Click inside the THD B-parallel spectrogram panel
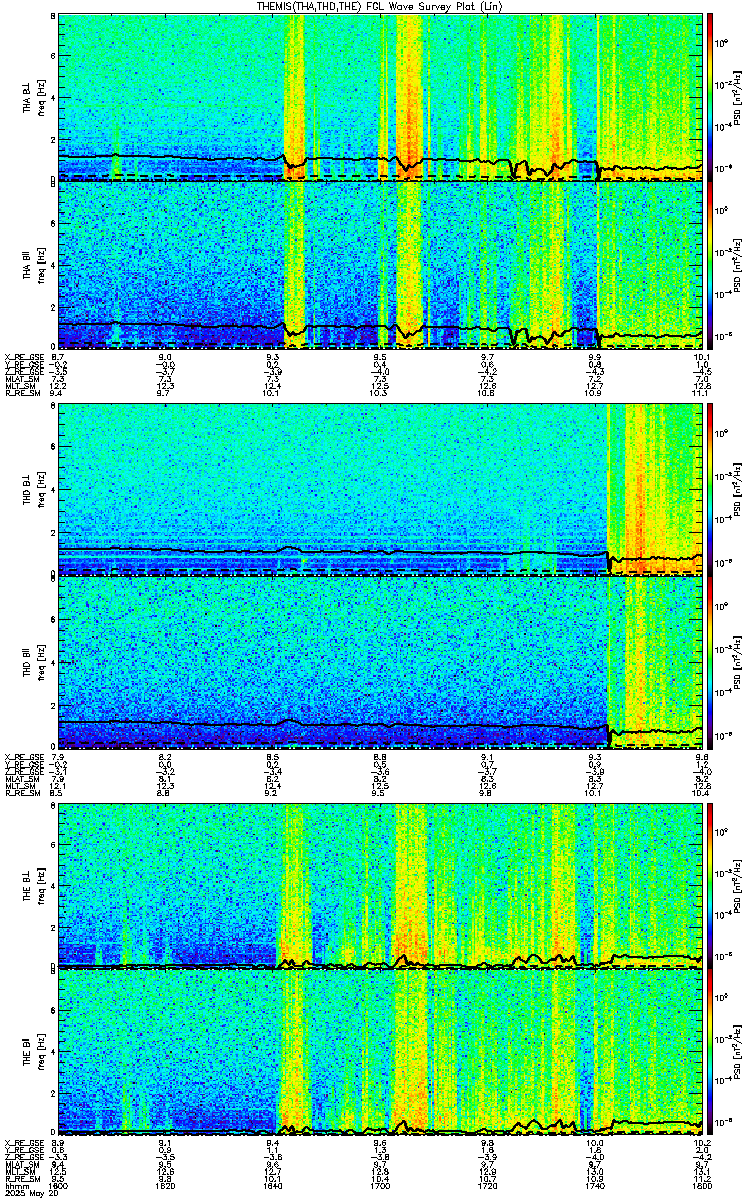The width and height of the screenshot is (750, 1200). click(380, 663)
